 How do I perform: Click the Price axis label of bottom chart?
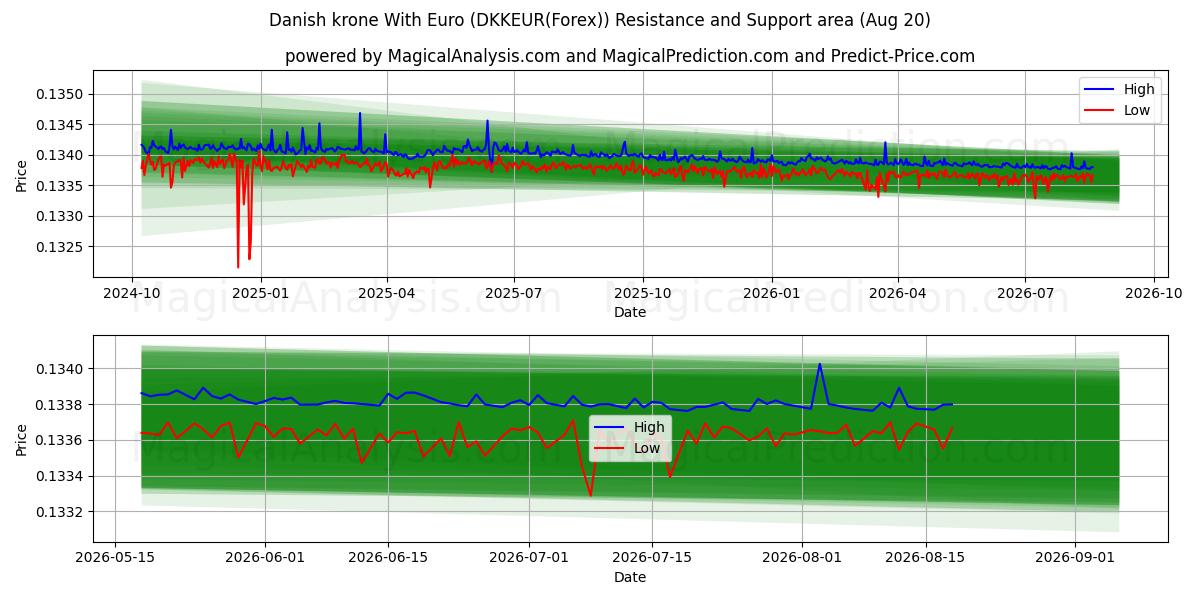coord(22,438)
